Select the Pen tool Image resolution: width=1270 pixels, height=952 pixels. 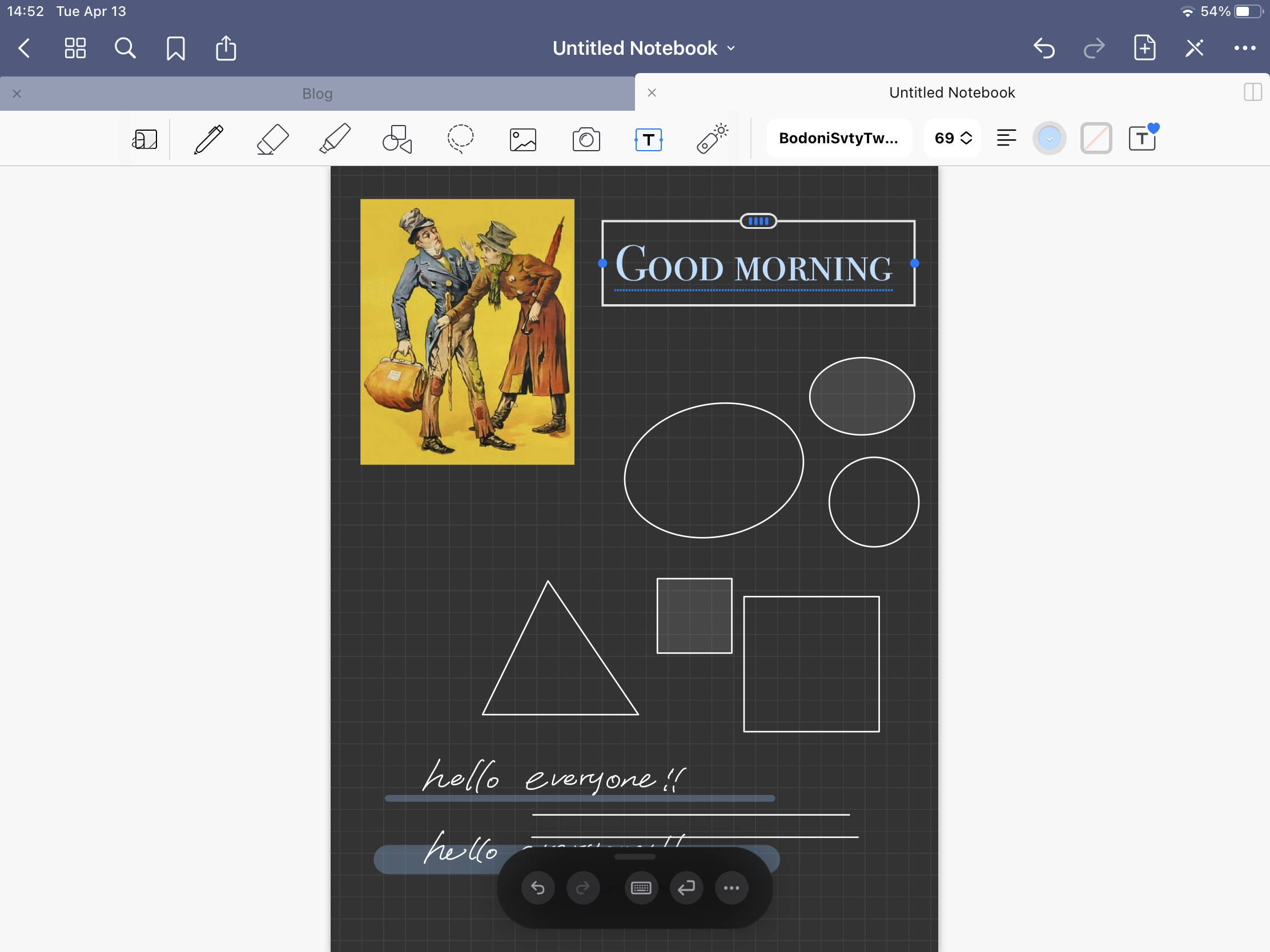pyautogui.click(x=208, y=139)
